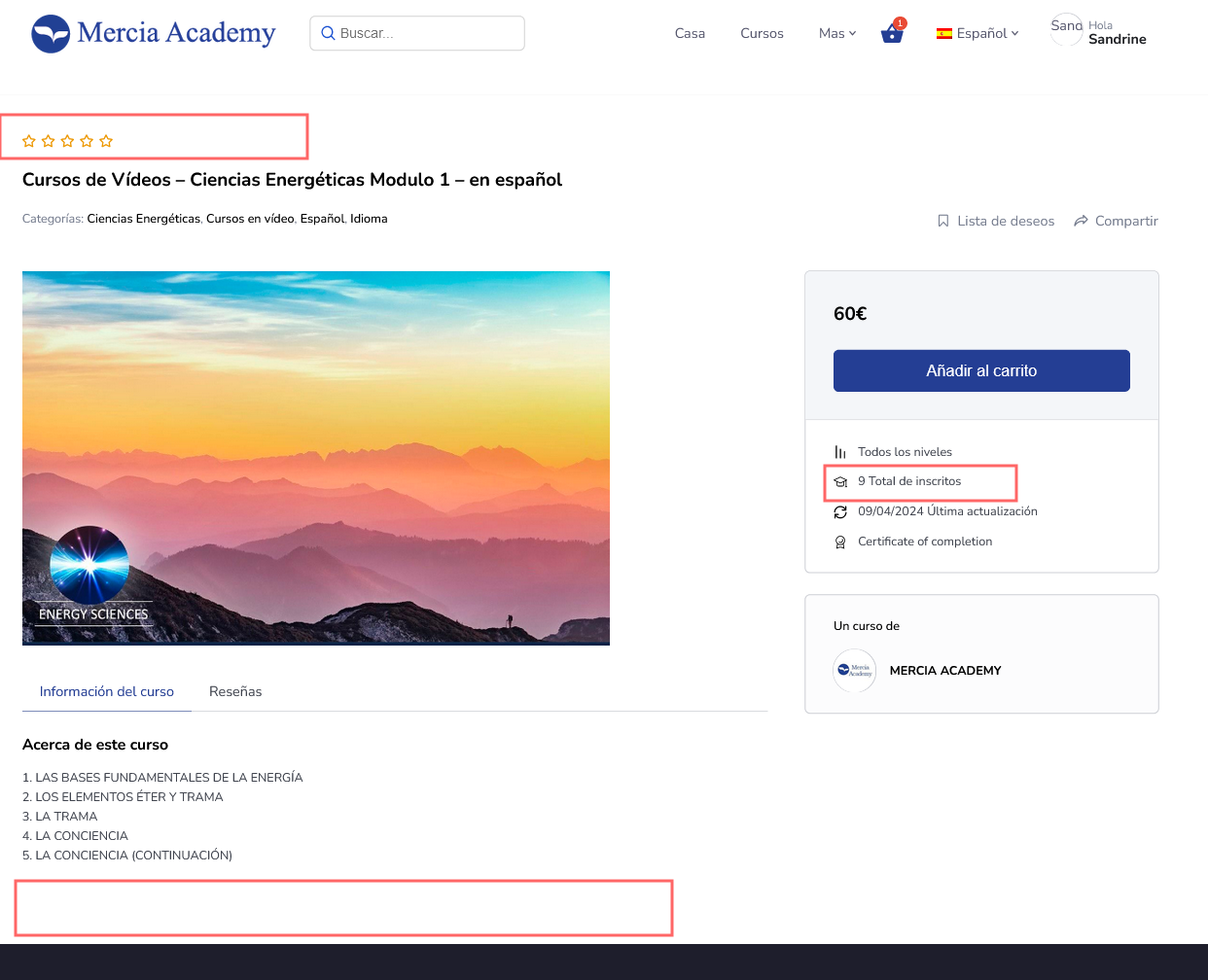Screen dimensions: 1208x980
Task: Open the Sandrine user profile avatar
Action: [1067, 29]
